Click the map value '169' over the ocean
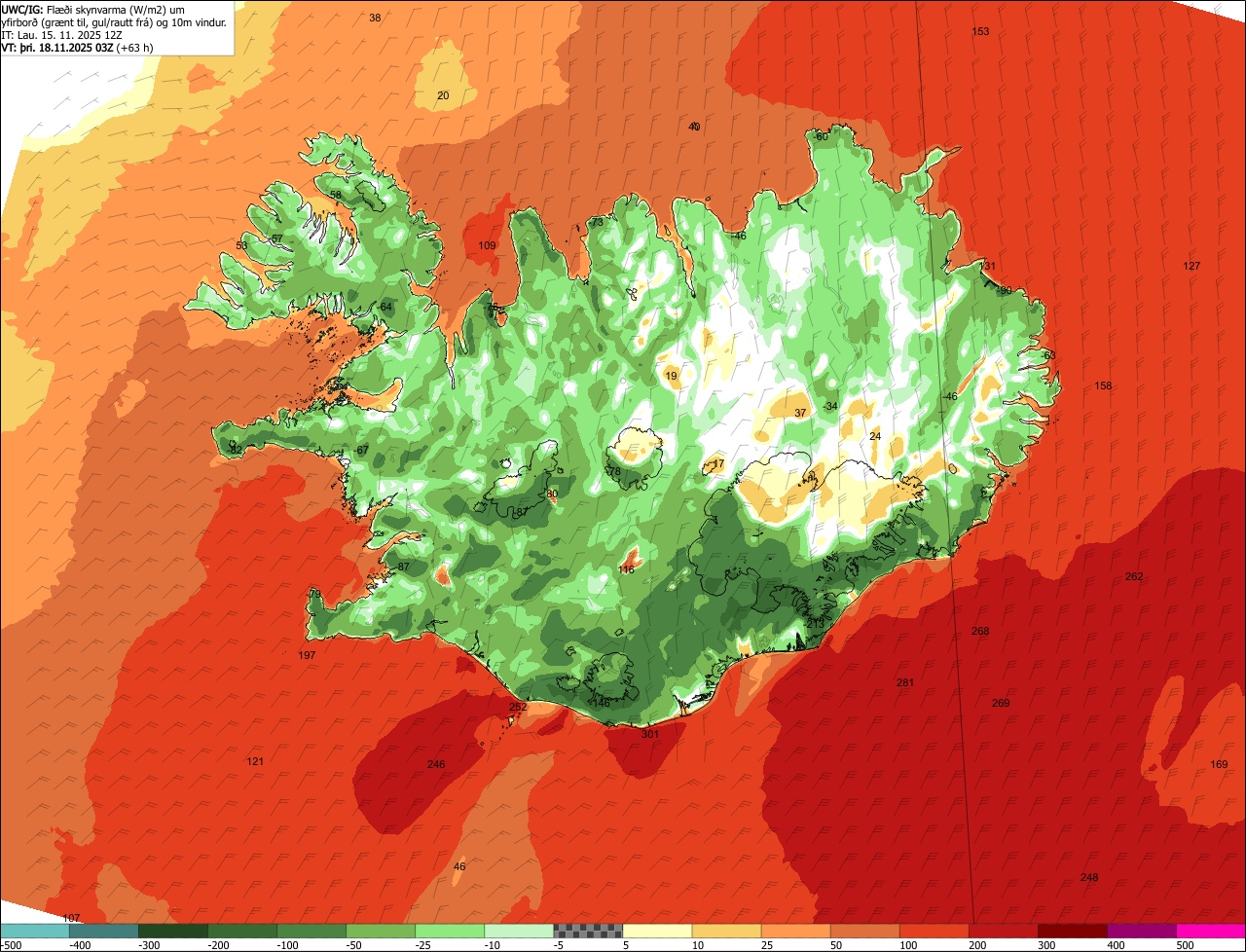 [x=1219, y=764]
